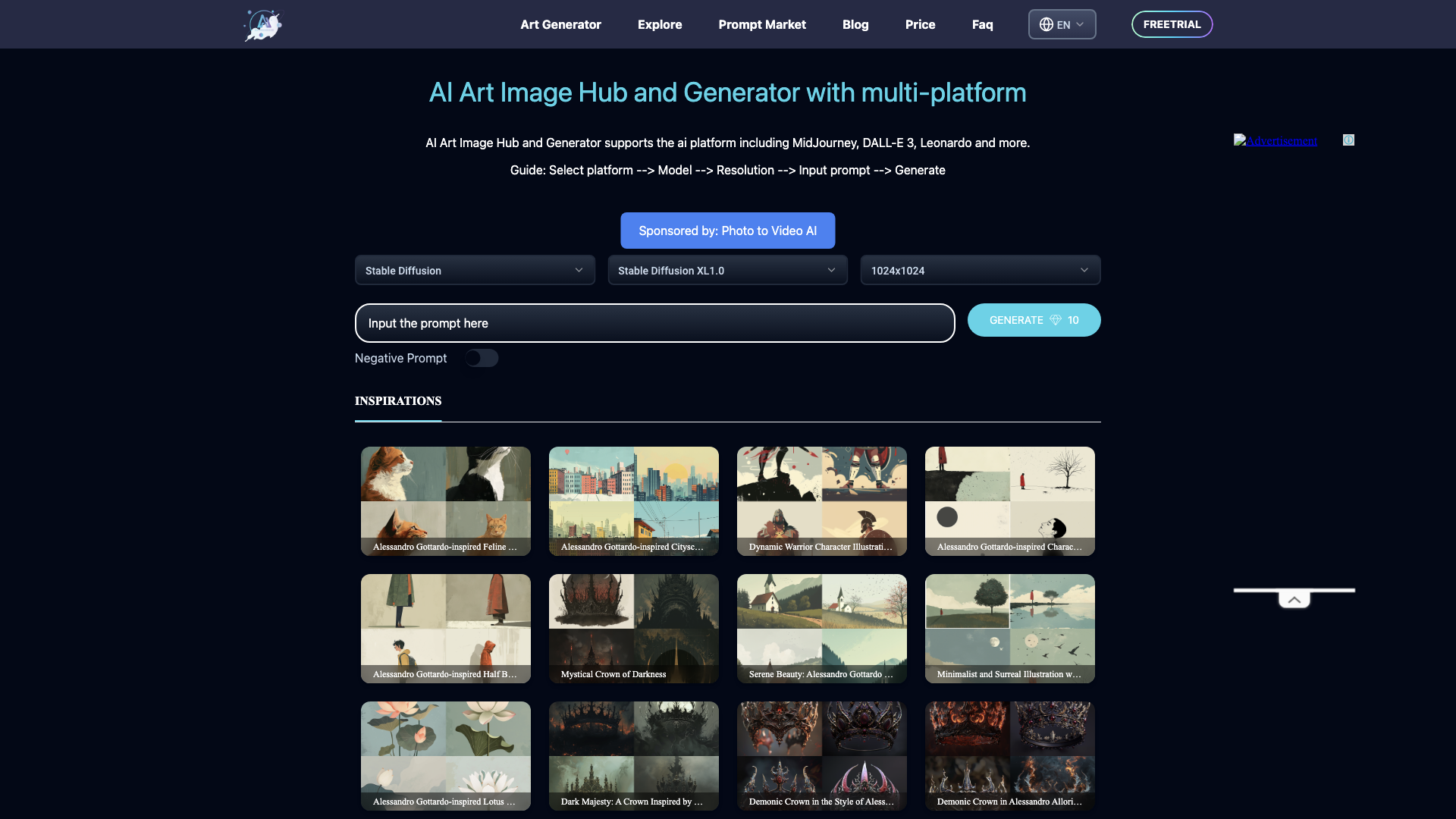The height and width of the screenshot is (819, 1456).
Task: Open Alessandro Gottardo-inspired Lotus thumbnail
Action: coord(446,756)
